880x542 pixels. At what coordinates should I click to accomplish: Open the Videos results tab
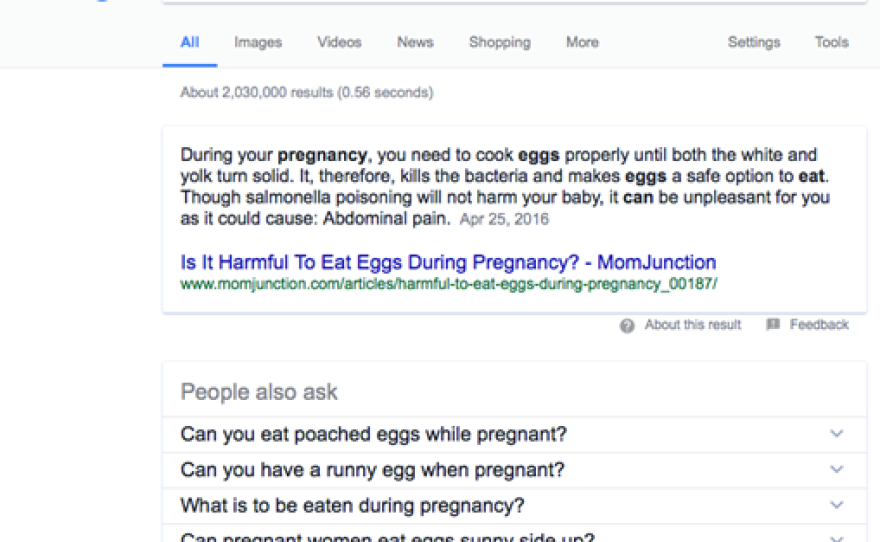click(x=339, y=42)
